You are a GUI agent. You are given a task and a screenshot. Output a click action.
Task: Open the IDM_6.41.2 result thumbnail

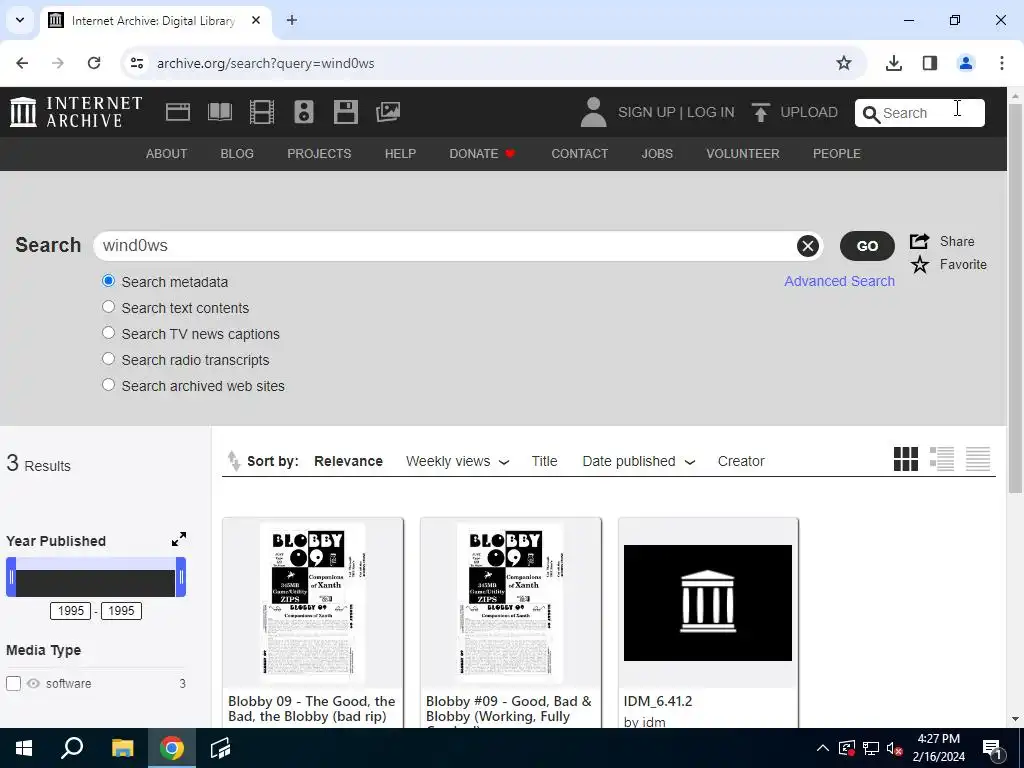(708, 603)
